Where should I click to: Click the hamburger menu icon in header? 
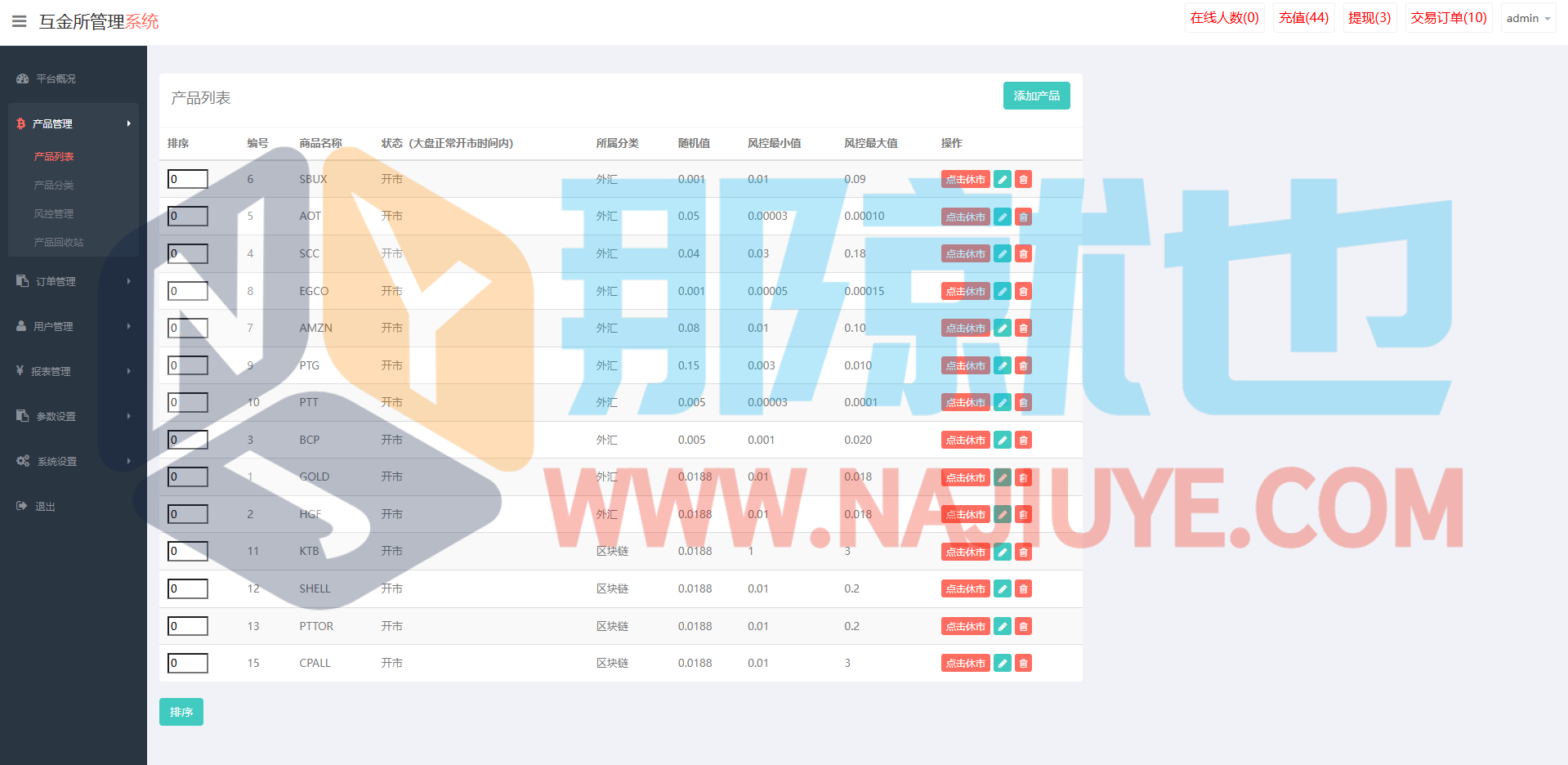20,21
